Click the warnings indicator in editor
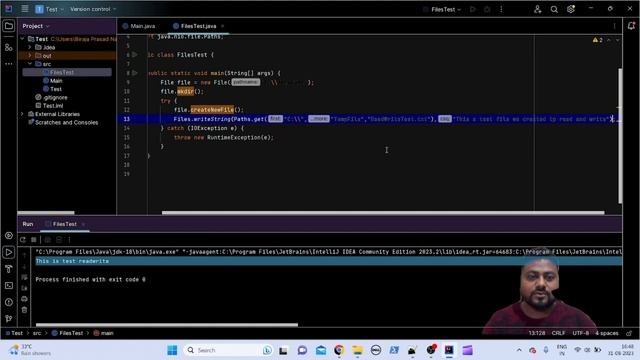The image size is (640, 360). (x=598, y=40)
